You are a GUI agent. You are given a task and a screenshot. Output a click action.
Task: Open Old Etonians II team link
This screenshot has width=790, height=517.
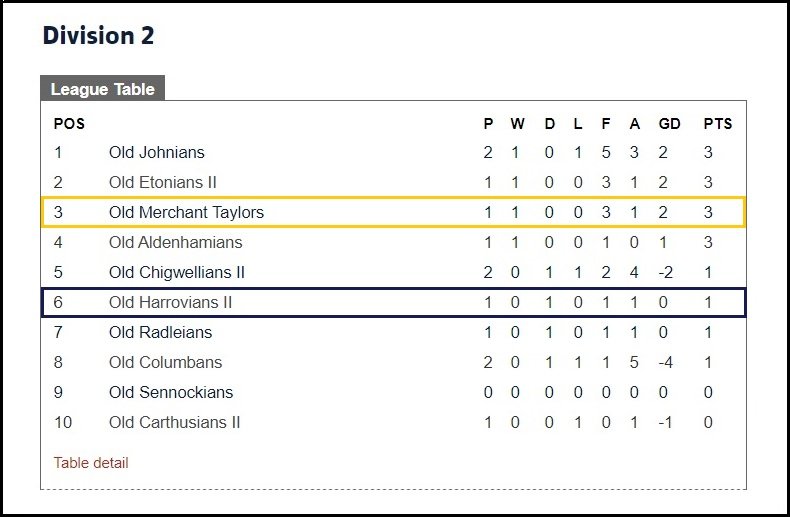[162, 182]
